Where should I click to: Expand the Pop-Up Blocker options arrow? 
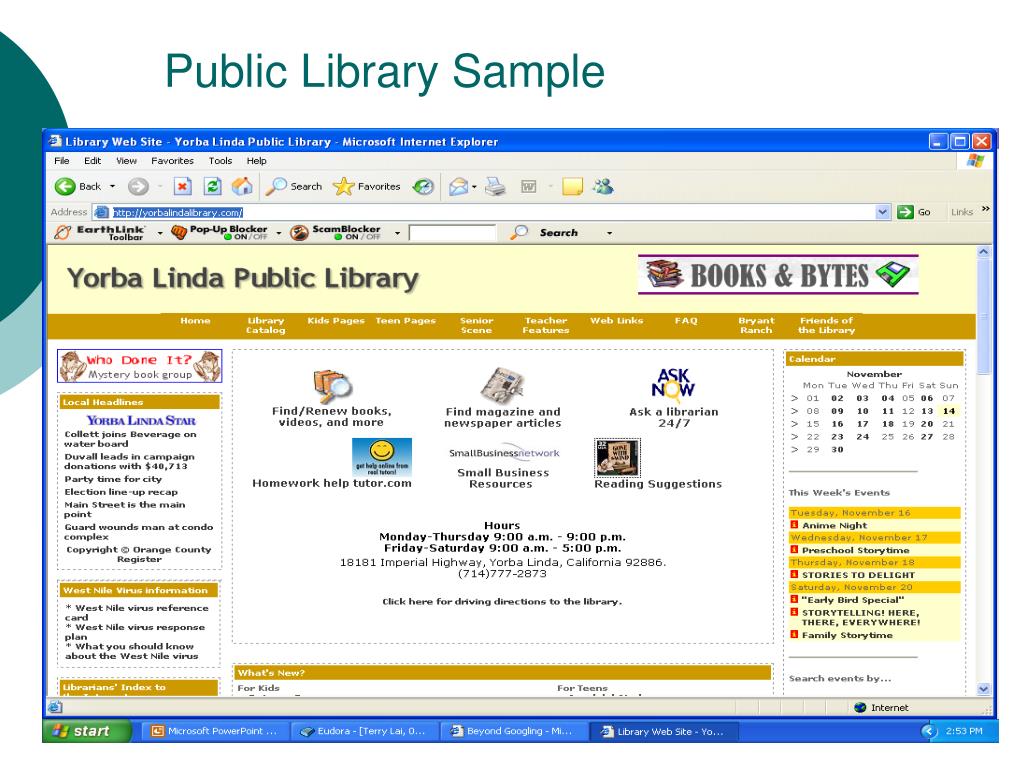(279, 232)
